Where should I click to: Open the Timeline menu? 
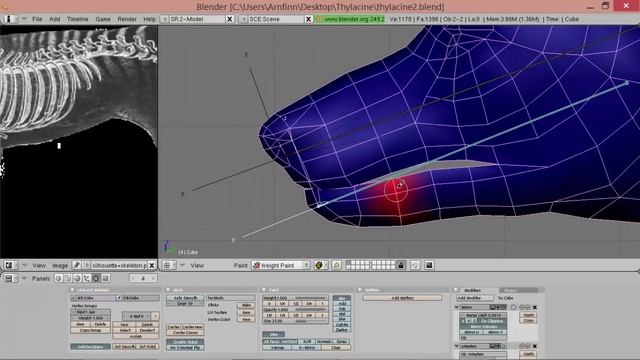pyautogui.click(x=78, y=19)
